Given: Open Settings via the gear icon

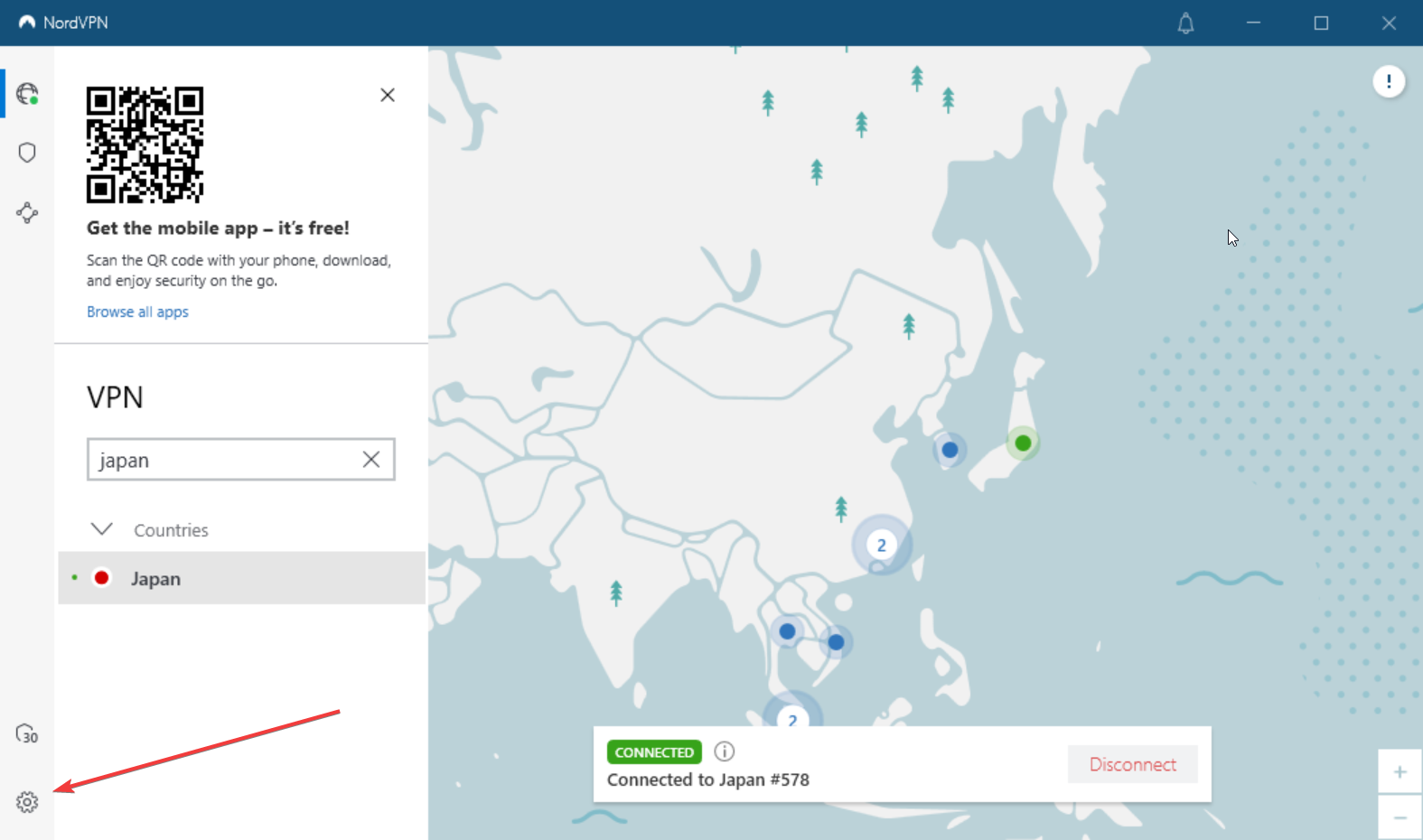Looking at the screenshot, I should (27, 802).
